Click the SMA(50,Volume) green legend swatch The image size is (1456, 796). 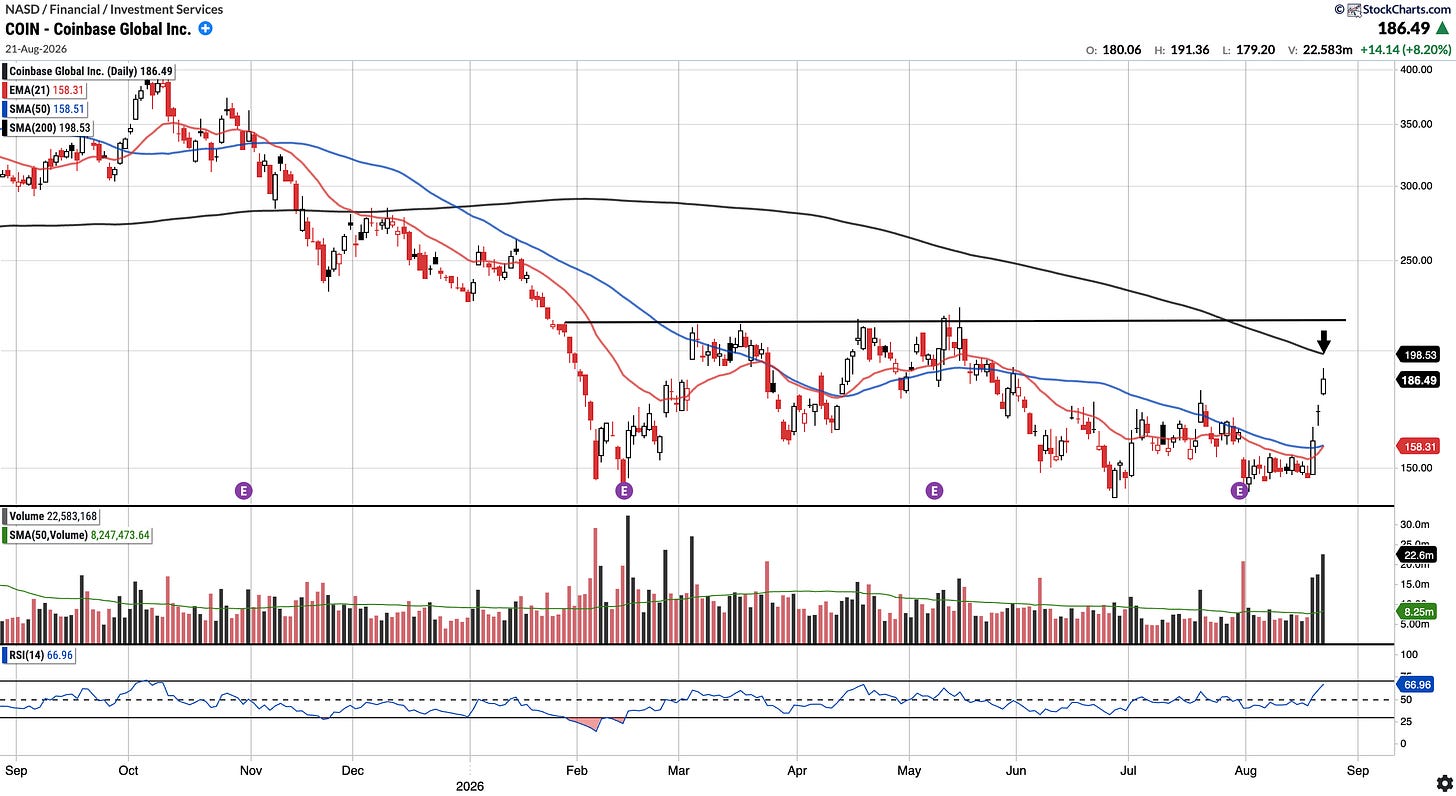(x=5, y=535)
